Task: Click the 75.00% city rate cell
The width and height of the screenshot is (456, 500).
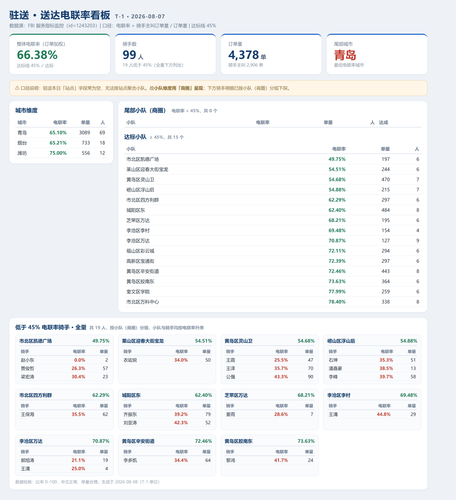Action: pyautogui.click(x=58, y=153)
